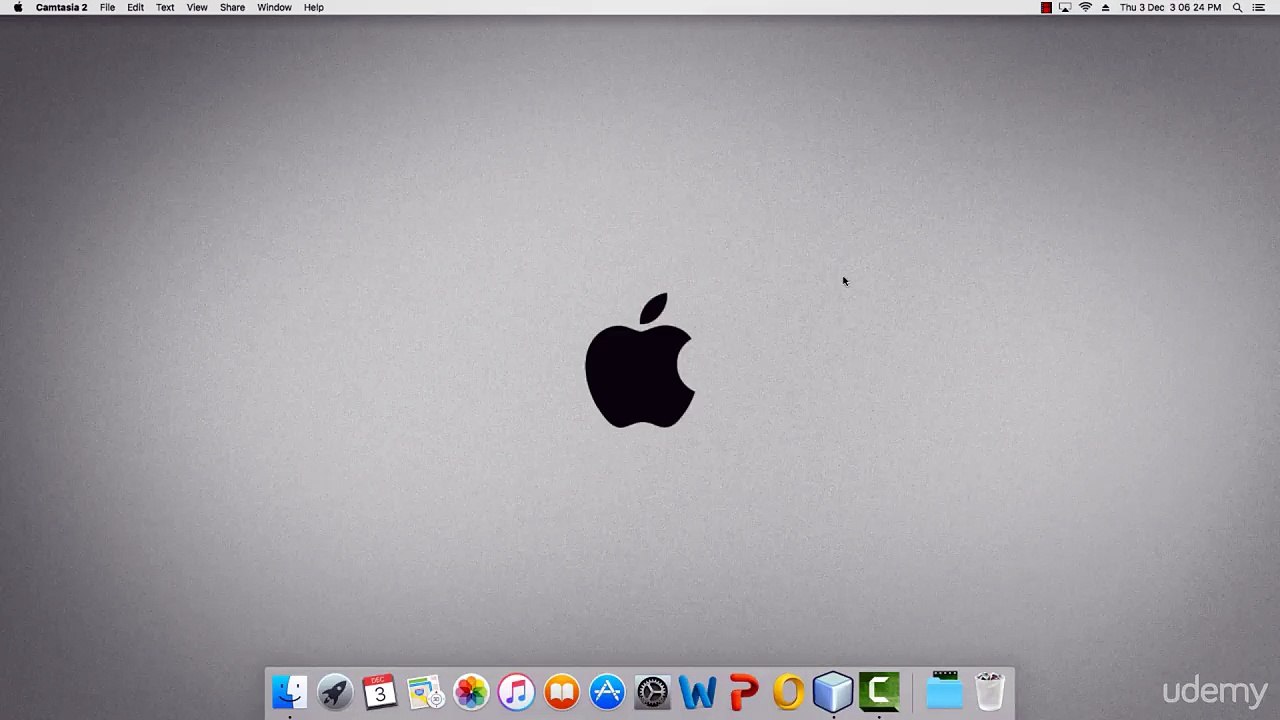Open the Window menu
Image resolution: width=1280 pixels, height=720 pixels.
point(274,7)
